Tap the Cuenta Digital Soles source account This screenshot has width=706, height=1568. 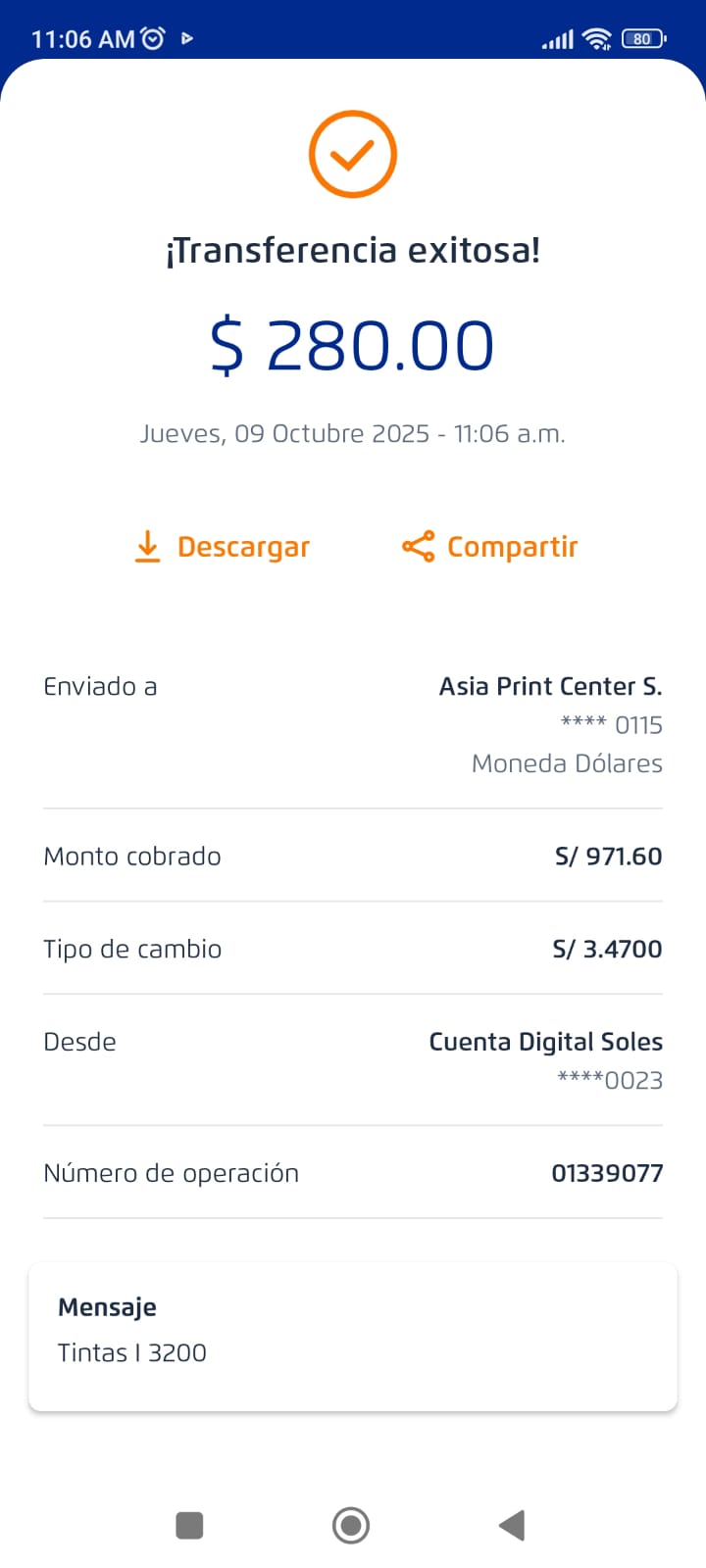(545, 1042)
